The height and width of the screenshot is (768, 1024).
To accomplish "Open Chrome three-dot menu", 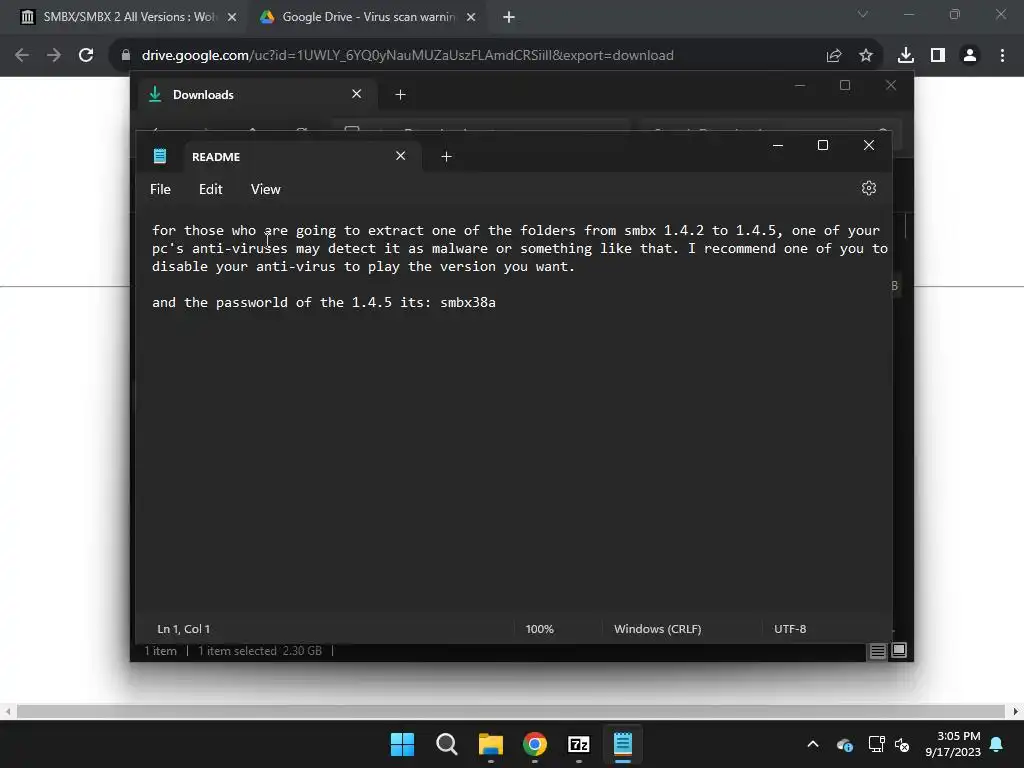I will point(1002,56).
